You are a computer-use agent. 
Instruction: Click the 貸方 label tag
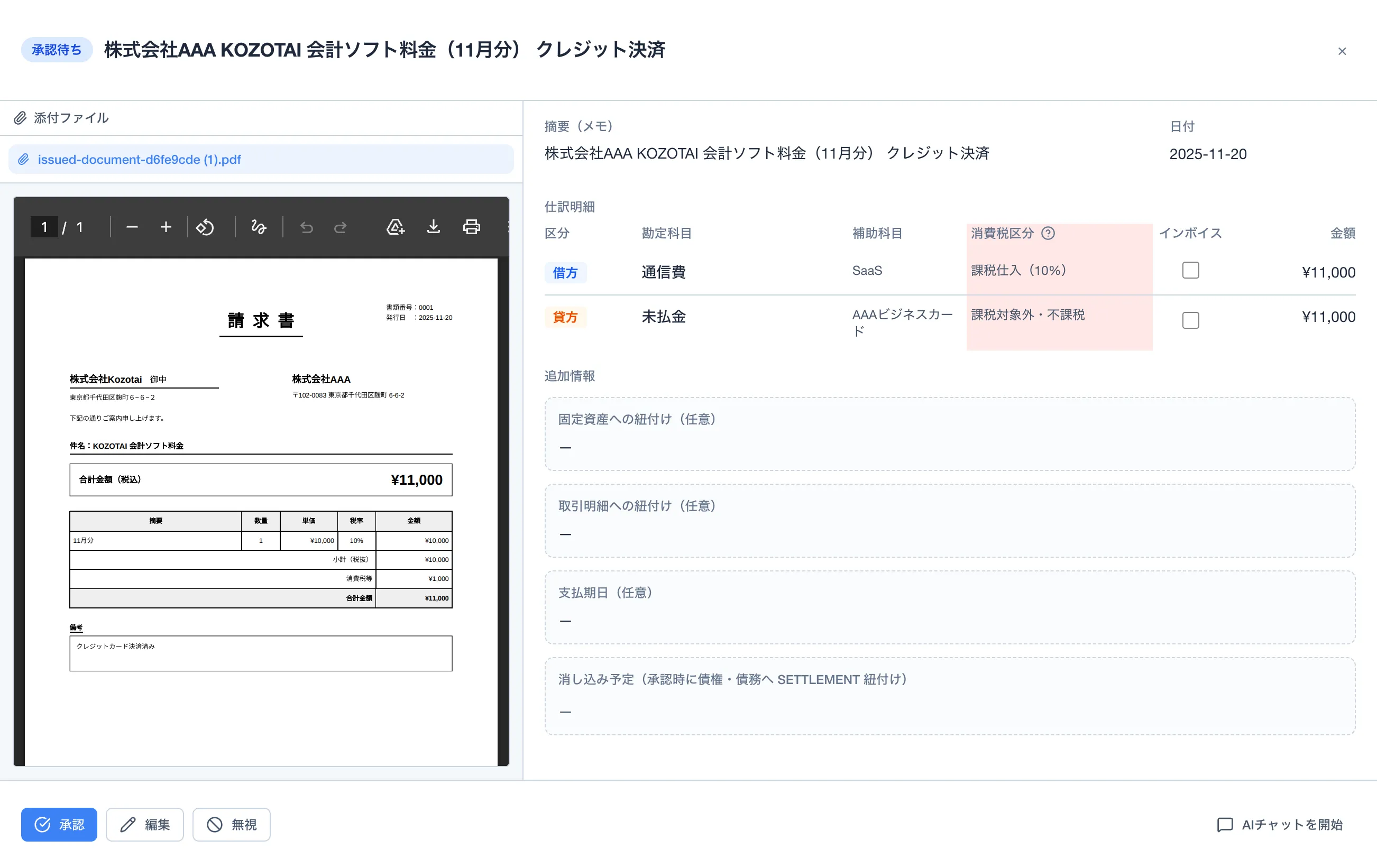(x=565, y=317)
